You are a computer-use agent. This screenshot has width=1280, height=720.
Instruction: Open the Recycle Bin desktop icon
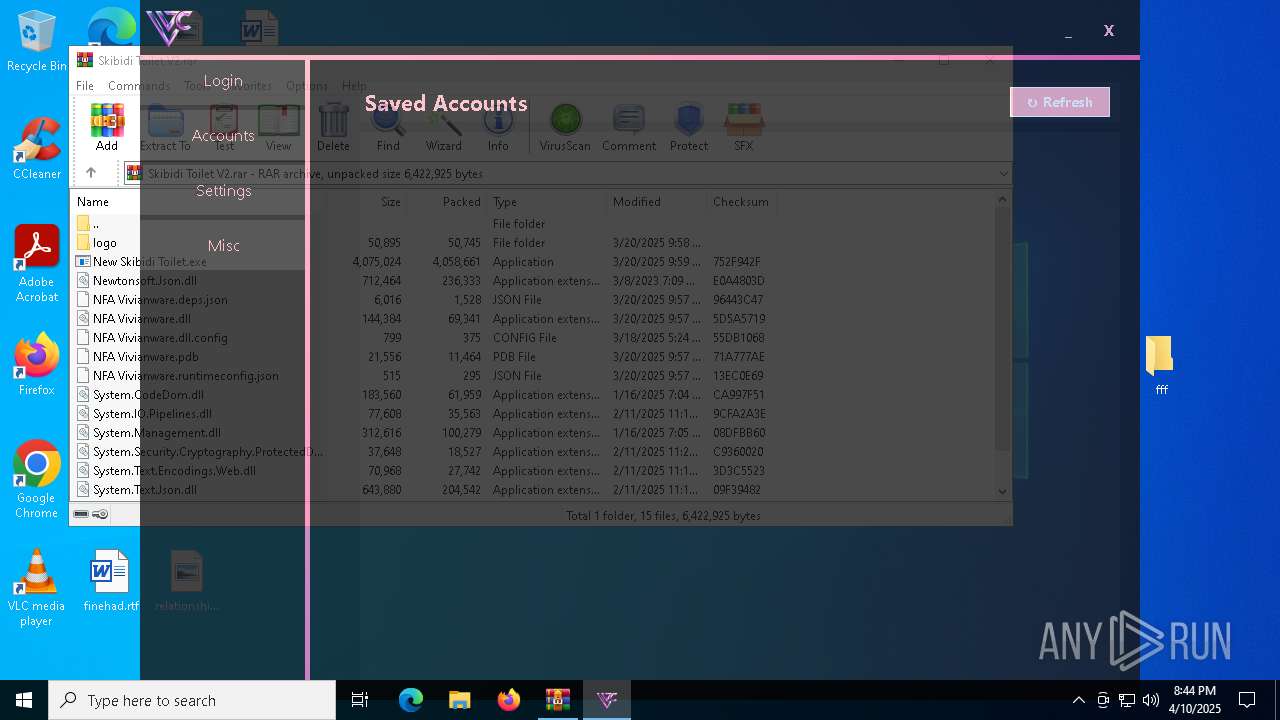(x=36, y=42)
